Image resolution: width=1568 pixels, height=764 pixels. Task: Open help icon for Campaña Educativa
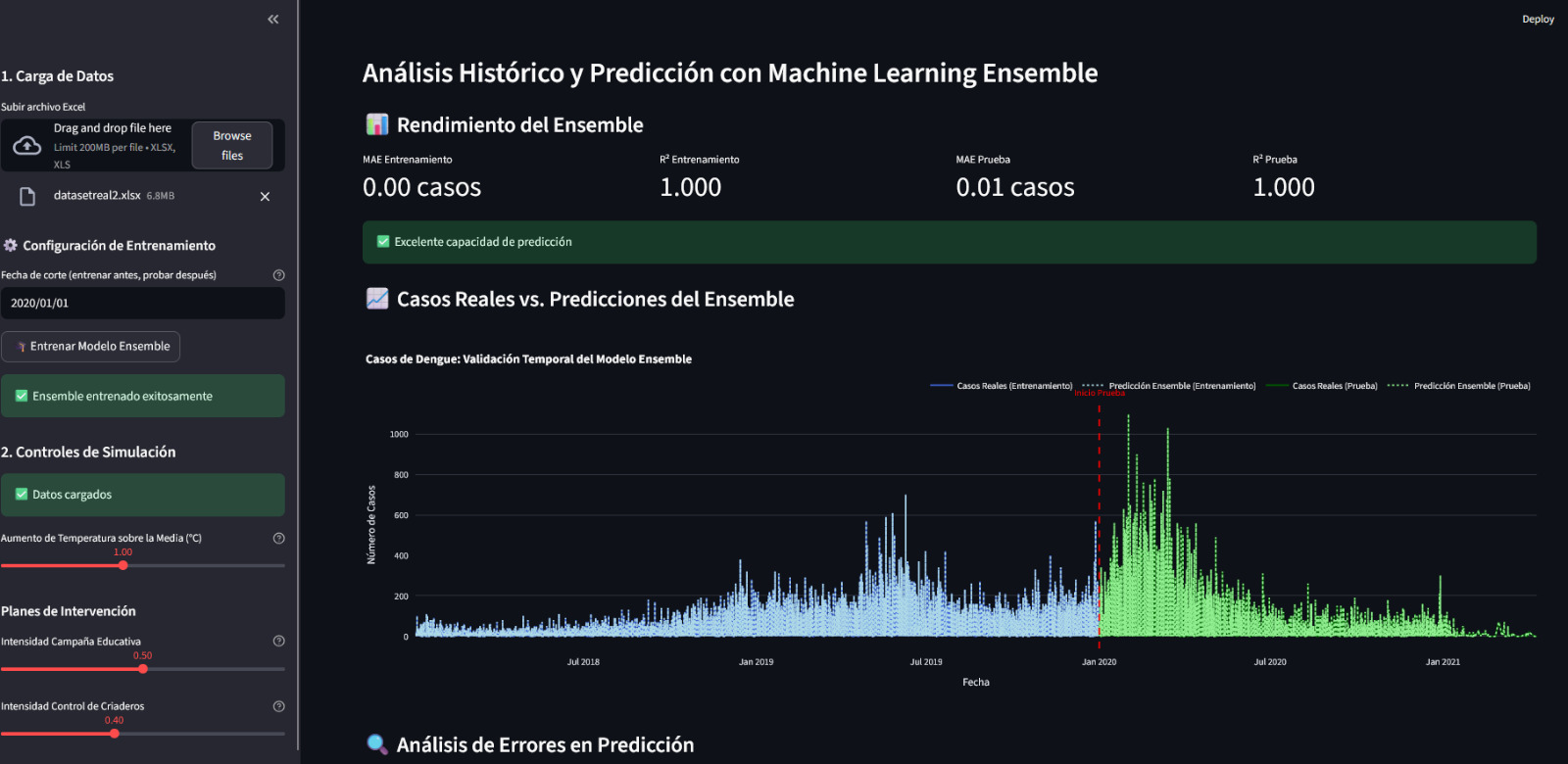278,642
